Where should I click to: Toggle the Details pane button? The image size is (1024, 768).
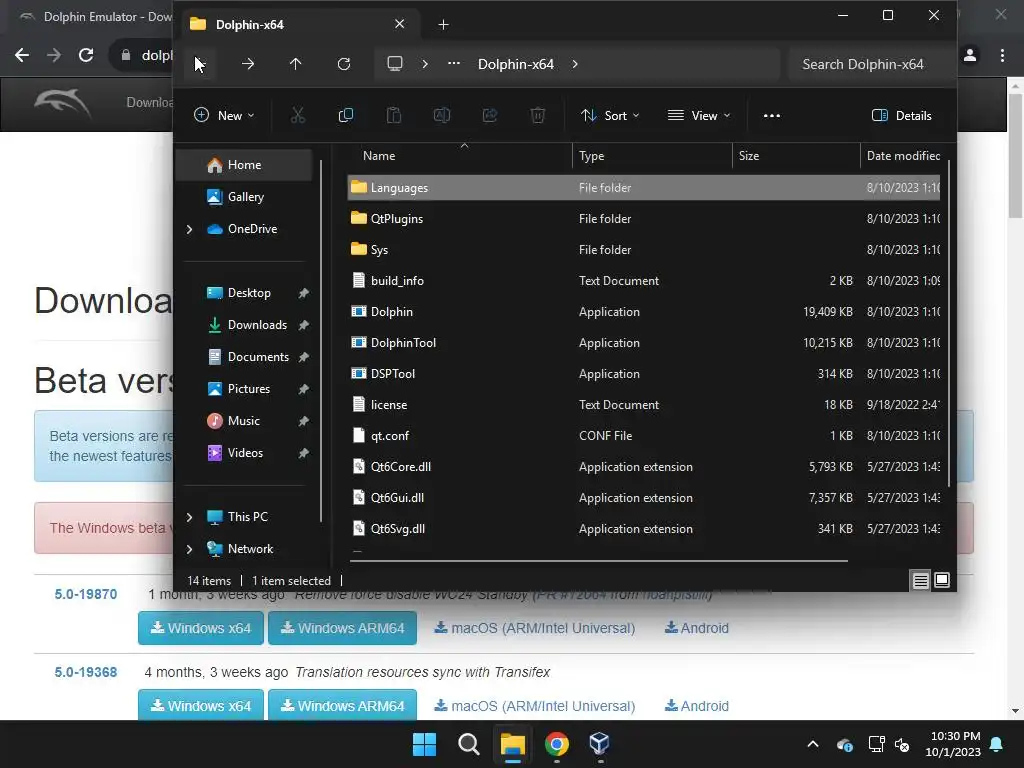coord(901,116)
